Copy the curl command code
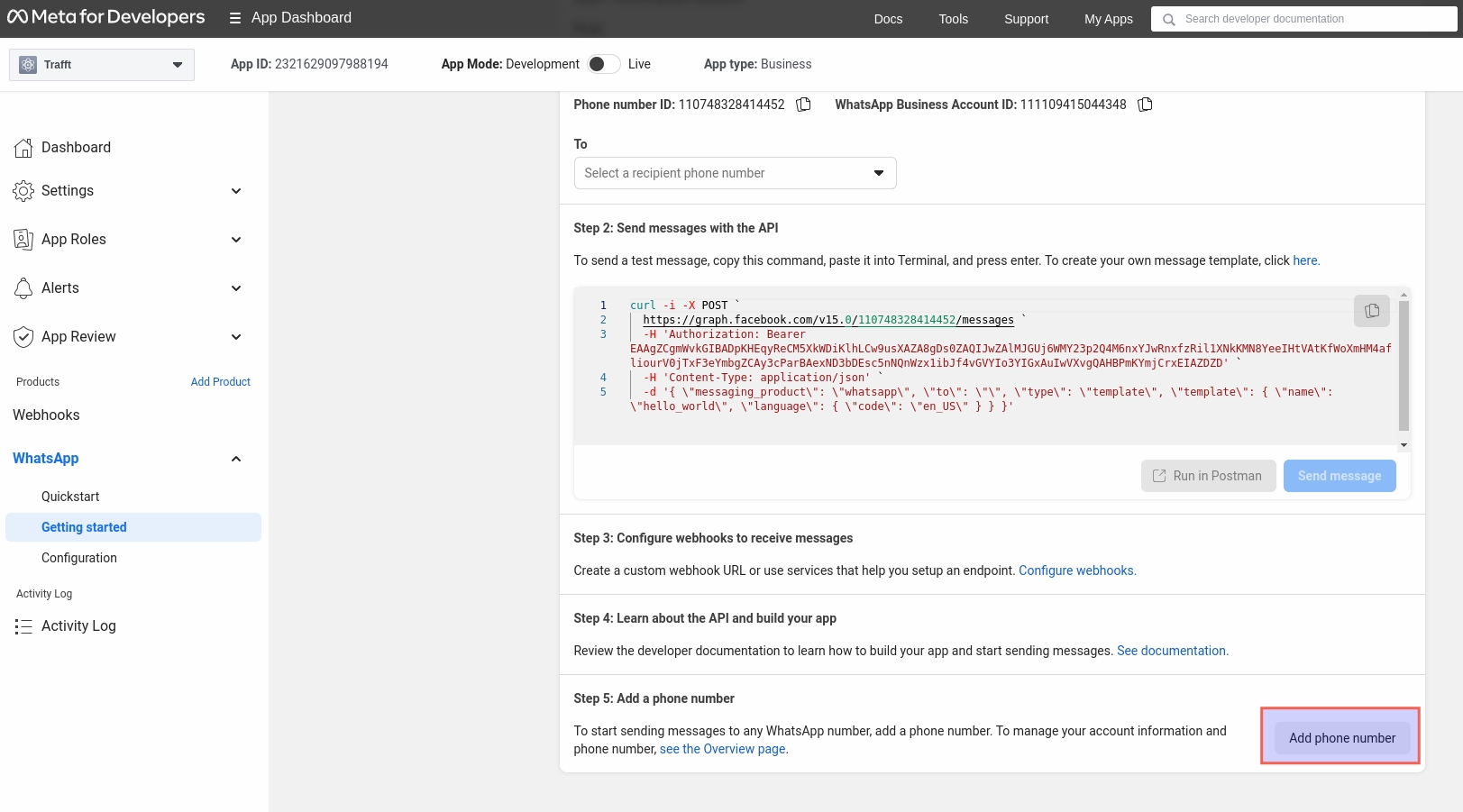Viewport: 1463px width, 812px height. [1371, 311]
